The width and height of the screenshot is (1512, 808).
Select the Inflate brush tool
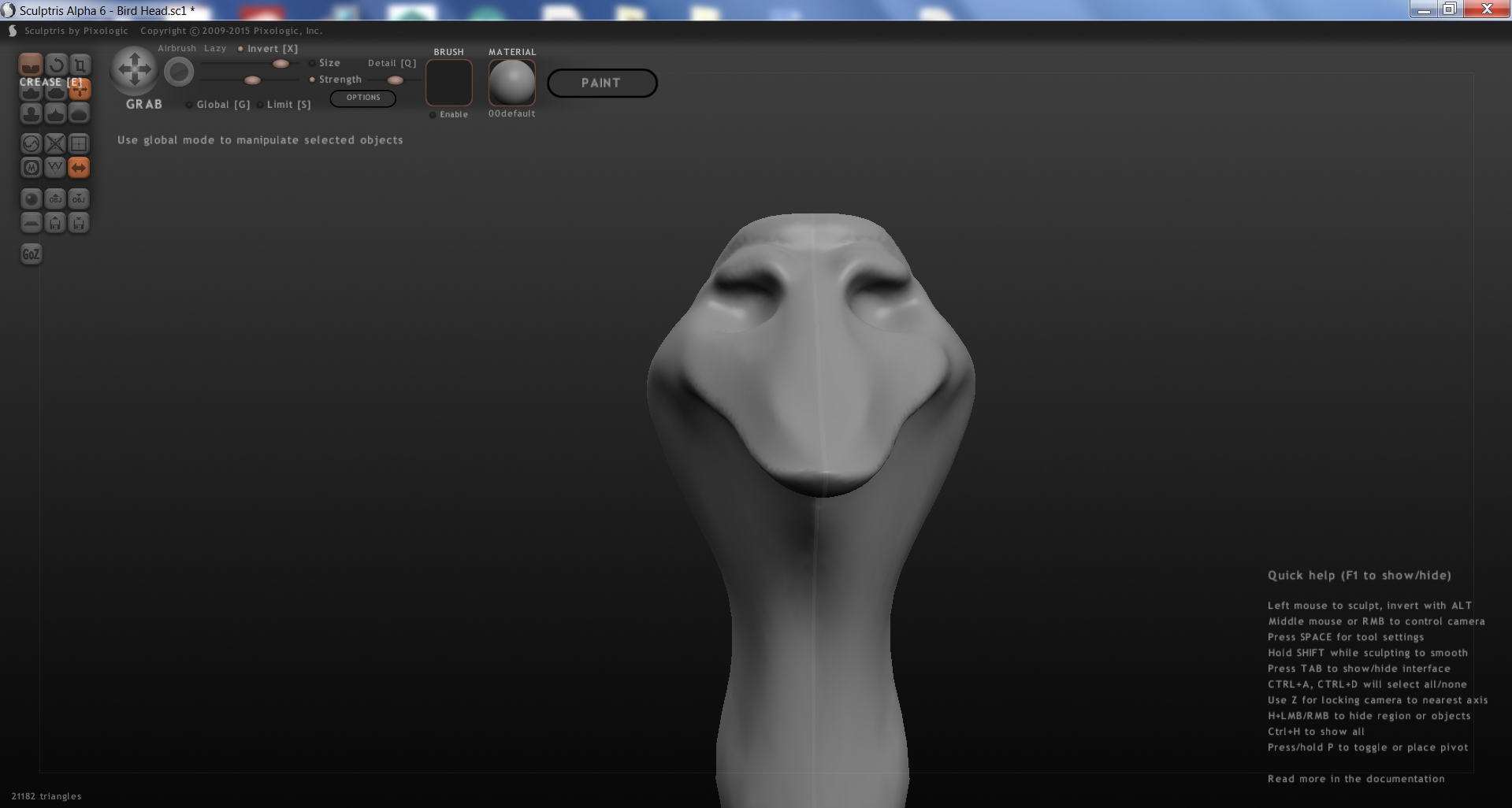[31, 114]
